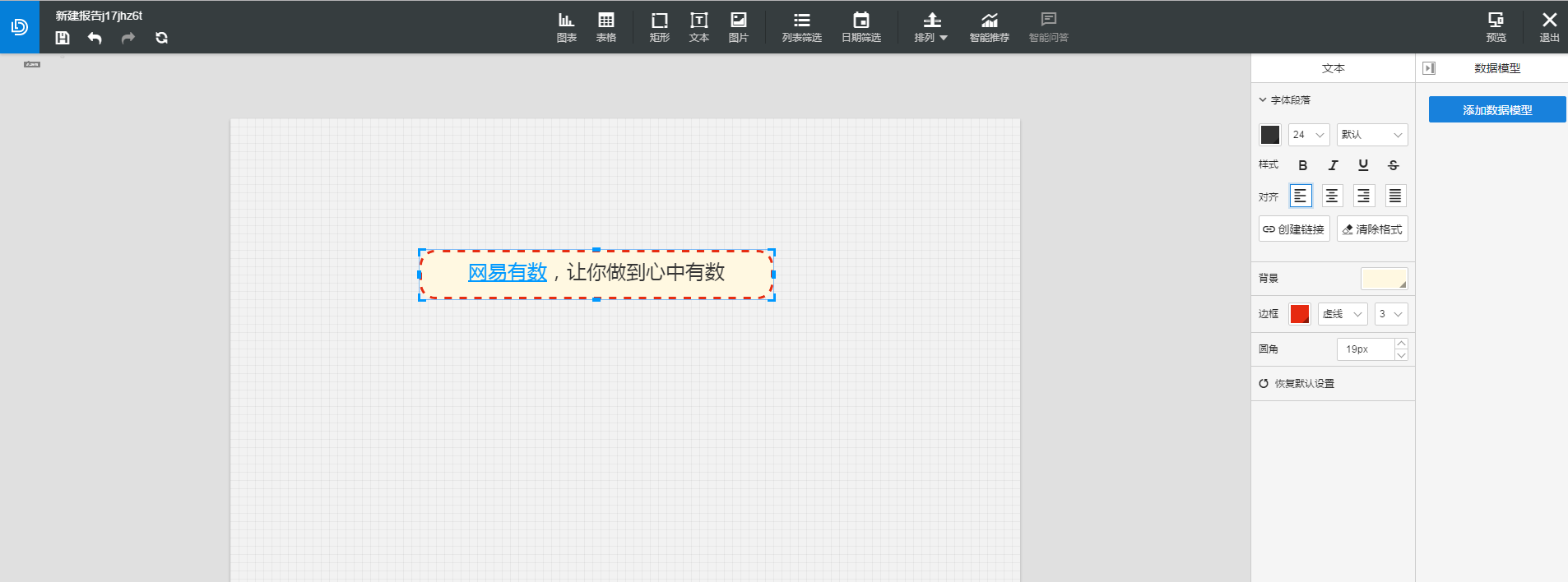Screen dimensions: 1568x582
Task: Increase corner radius with up arrow
Action: pos(1402,344)
